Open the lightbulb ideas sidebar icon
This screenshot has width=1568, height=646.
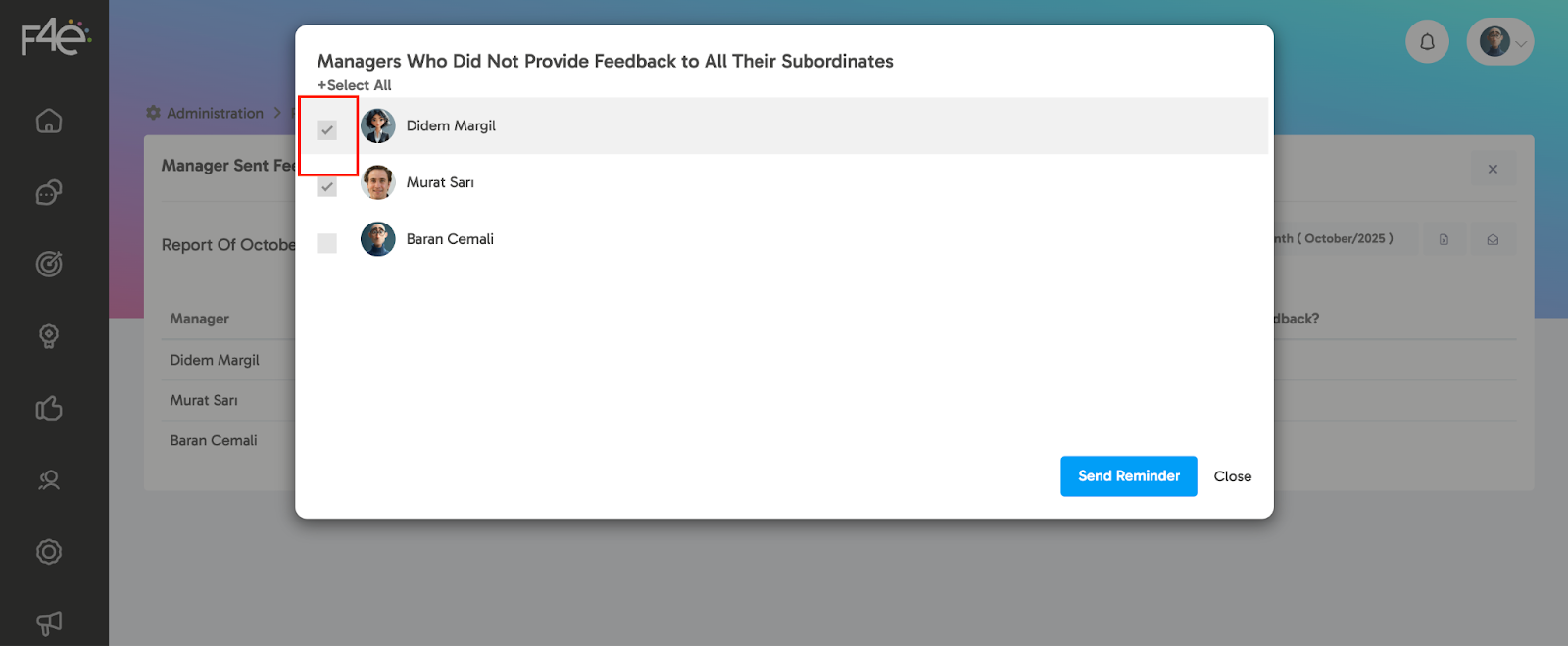tap(49, 336)
